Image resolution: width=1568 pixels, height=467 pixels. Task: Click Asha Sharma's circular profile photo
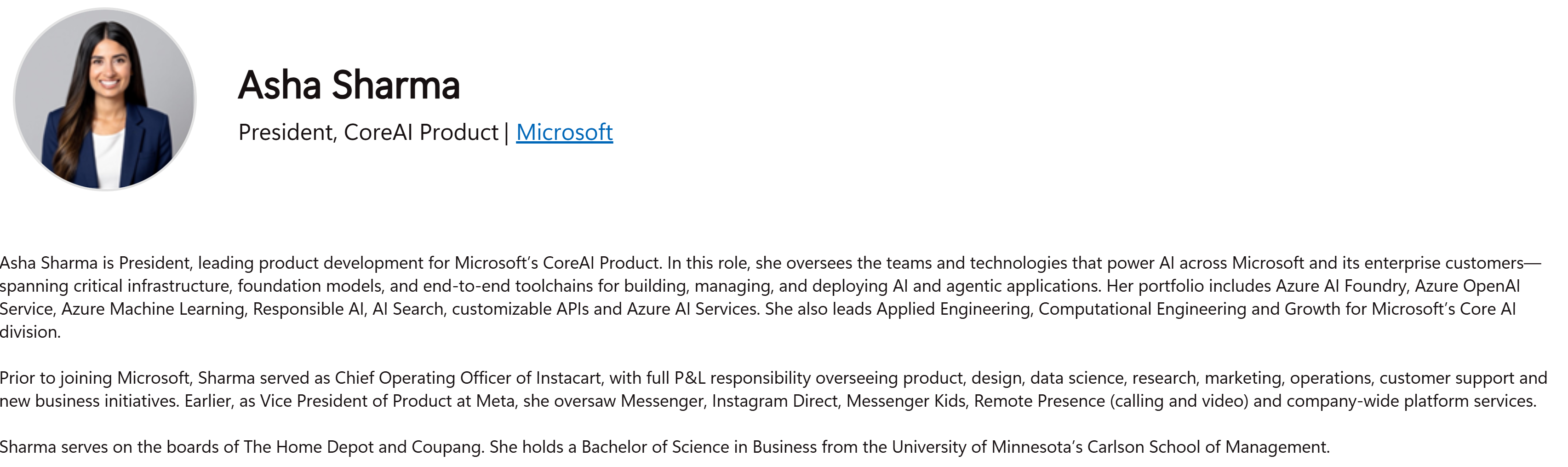tap(105, 99)
